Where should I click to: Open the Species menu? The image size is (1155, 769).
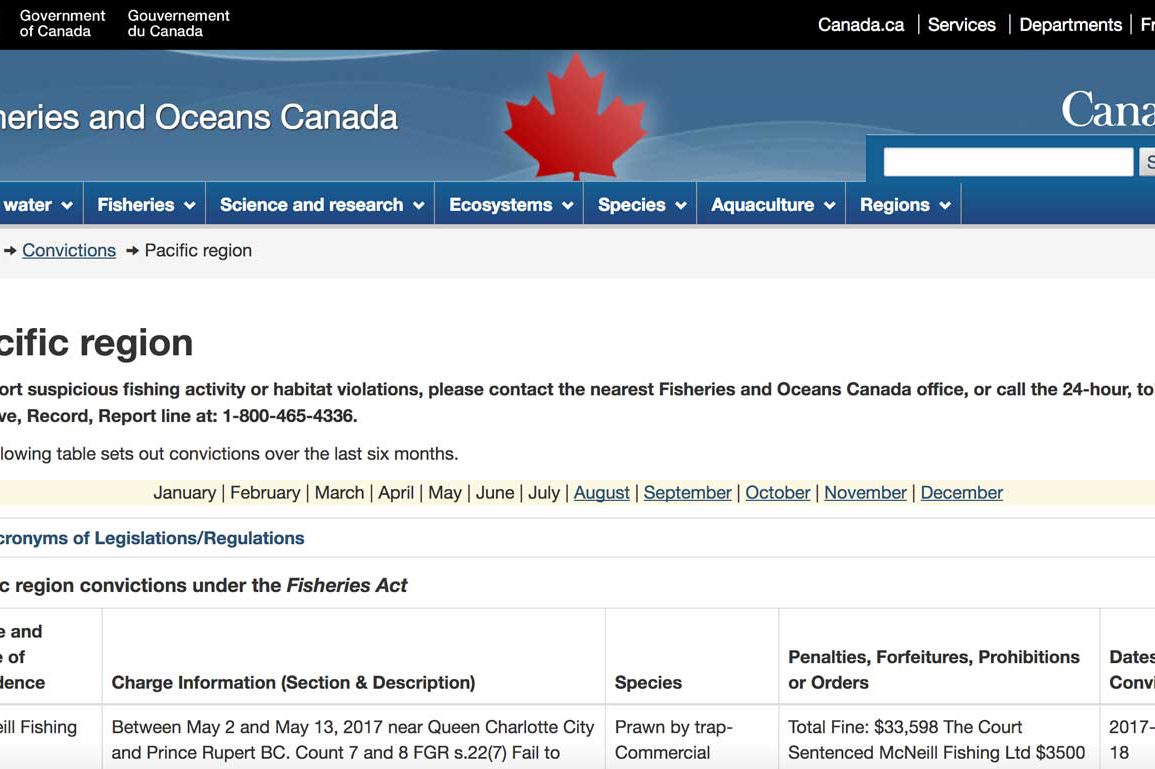[641, 204]
